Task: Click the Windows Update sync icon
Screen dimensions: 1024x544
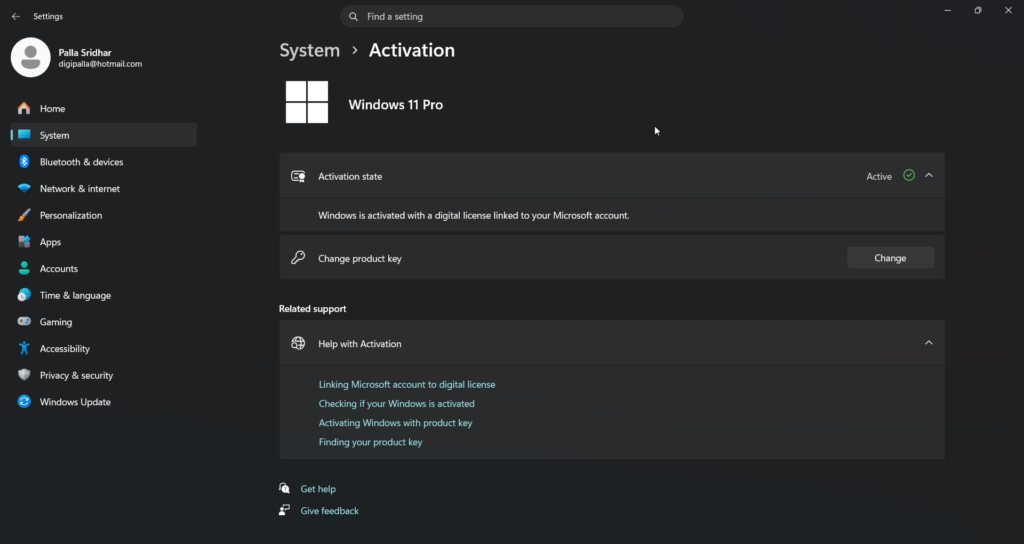Action: [x=24, y=402]
